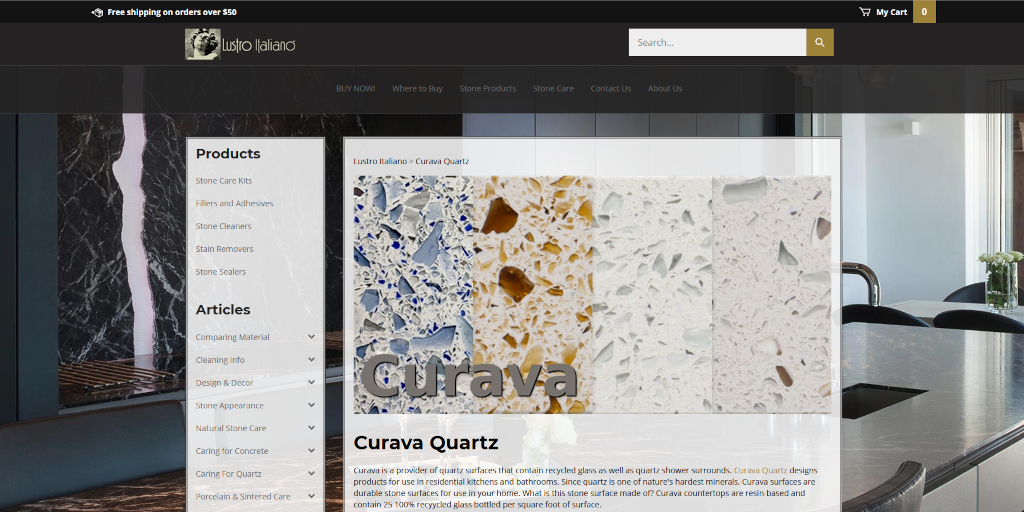This screenshot has height=512, width=1024.
Task: Go to Where to Buy page
Action: click(x=417, y=88)
